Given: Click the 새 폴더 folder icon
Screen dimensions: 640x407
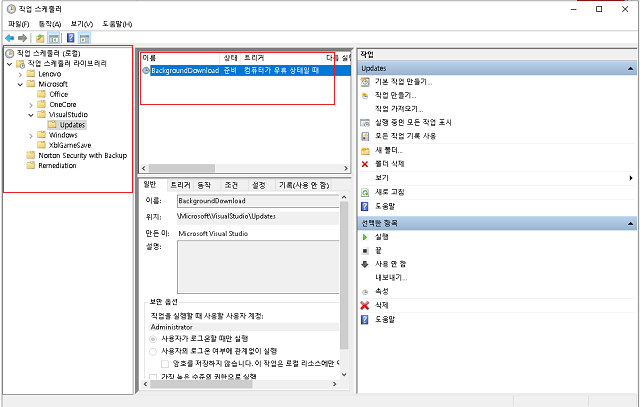Looking at the screenshot, I should click(365, 151).
